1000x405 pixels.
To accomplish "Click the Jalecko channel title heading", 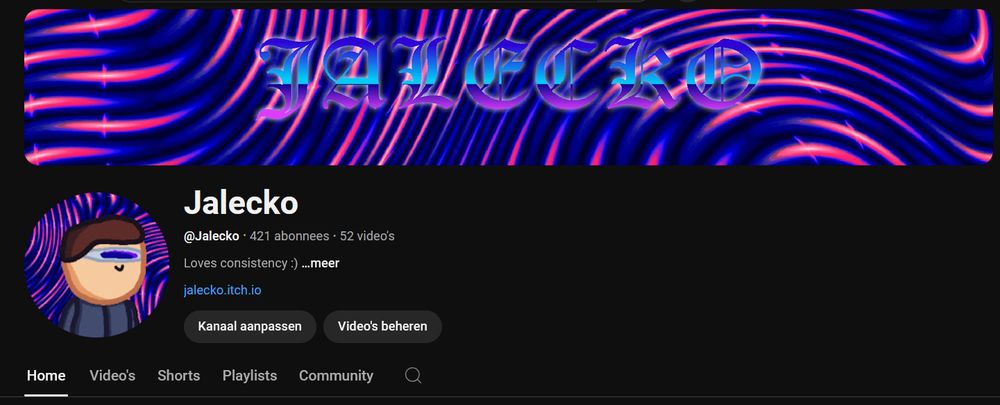I will 240,203.
